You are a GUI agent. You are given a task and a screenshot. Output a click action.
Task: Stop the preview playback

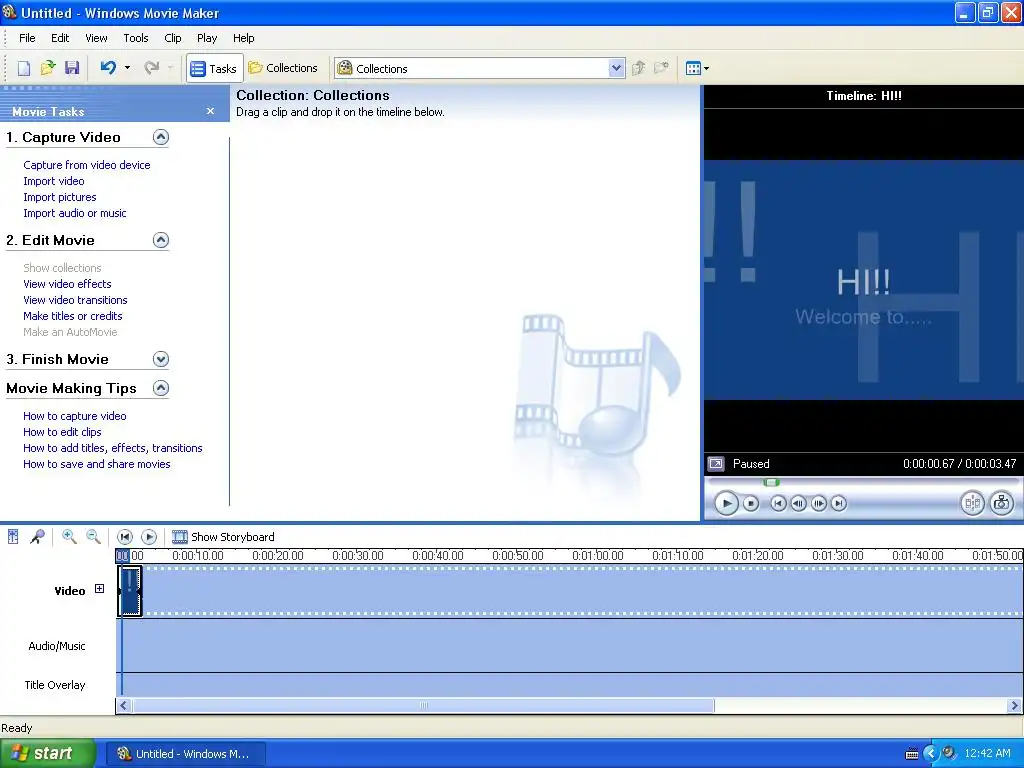751,504
